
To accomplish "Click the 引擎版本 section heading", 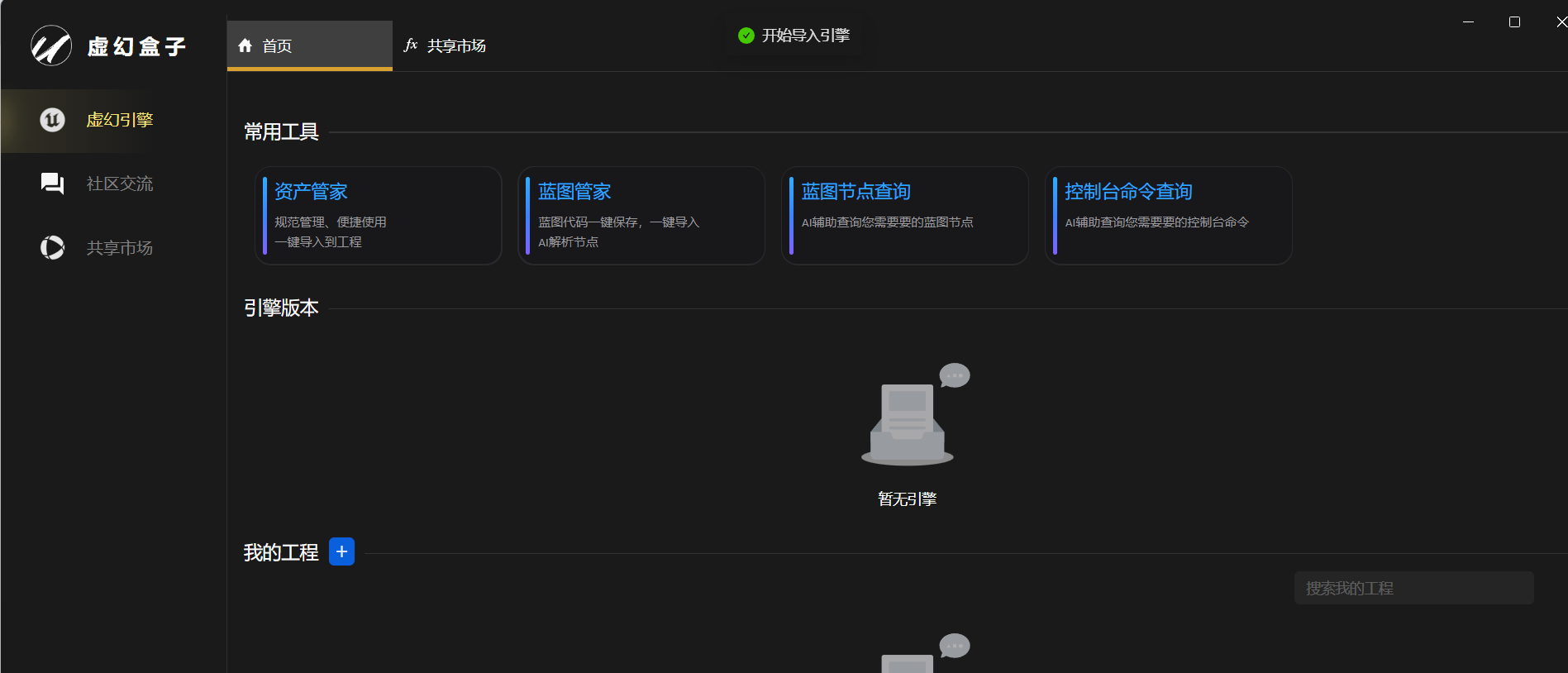I will (x=281, y=308).
